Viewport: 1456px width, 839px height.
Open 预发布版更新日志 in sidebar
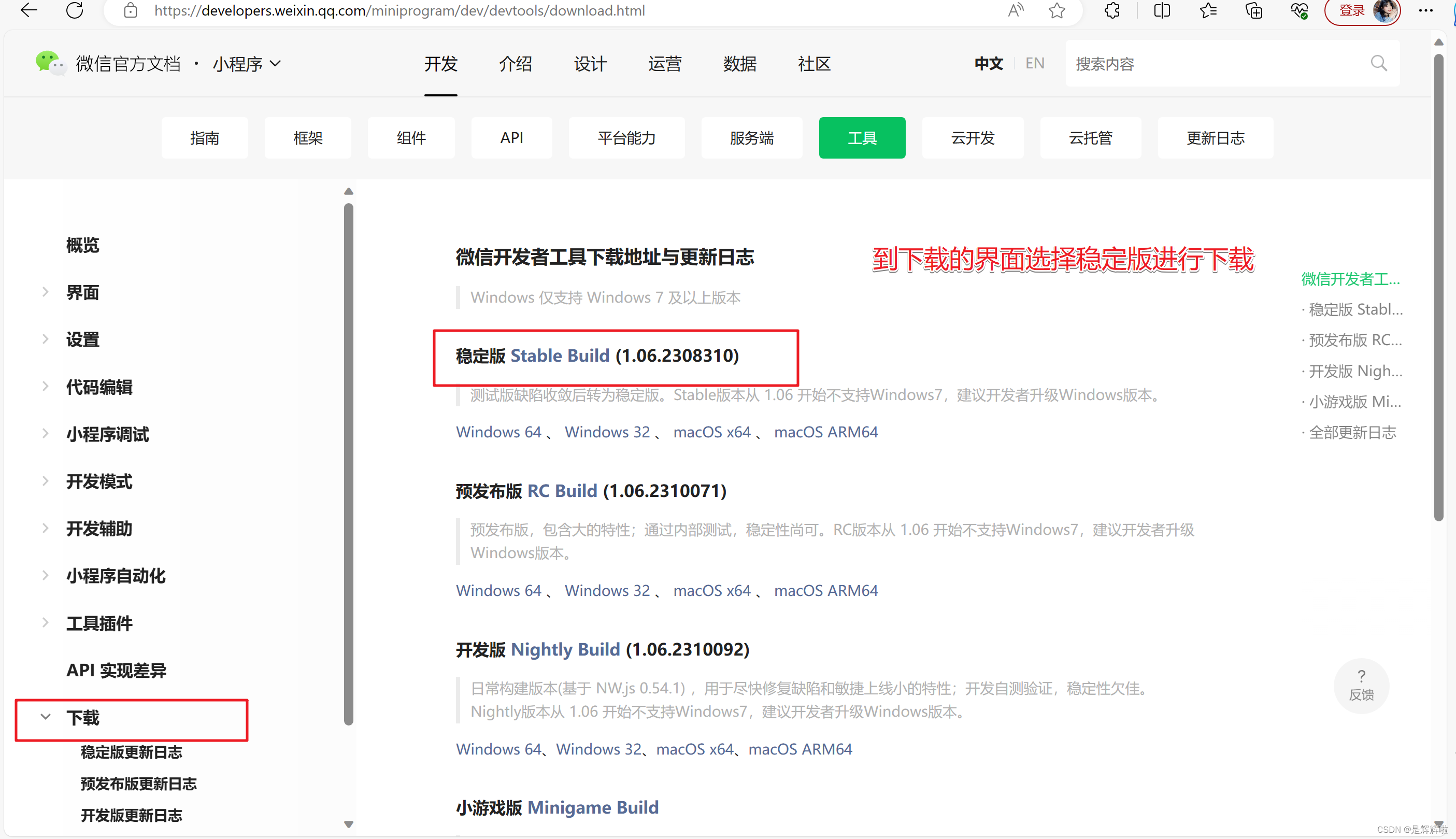138,784
